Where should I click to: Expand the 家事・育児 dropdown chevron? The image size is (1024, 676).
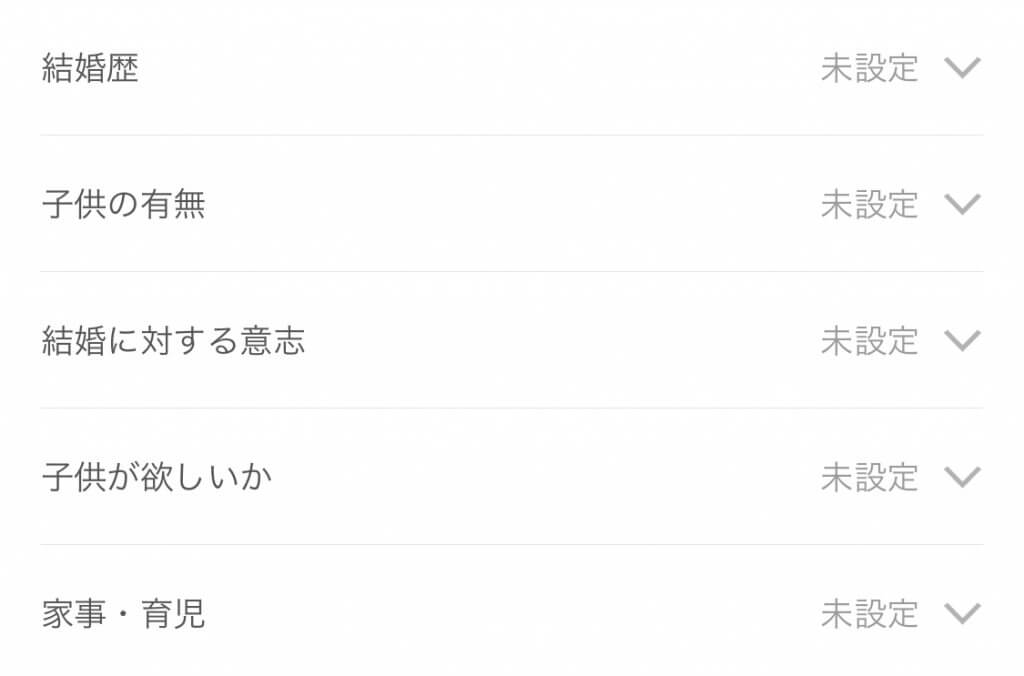click(962, 613)
